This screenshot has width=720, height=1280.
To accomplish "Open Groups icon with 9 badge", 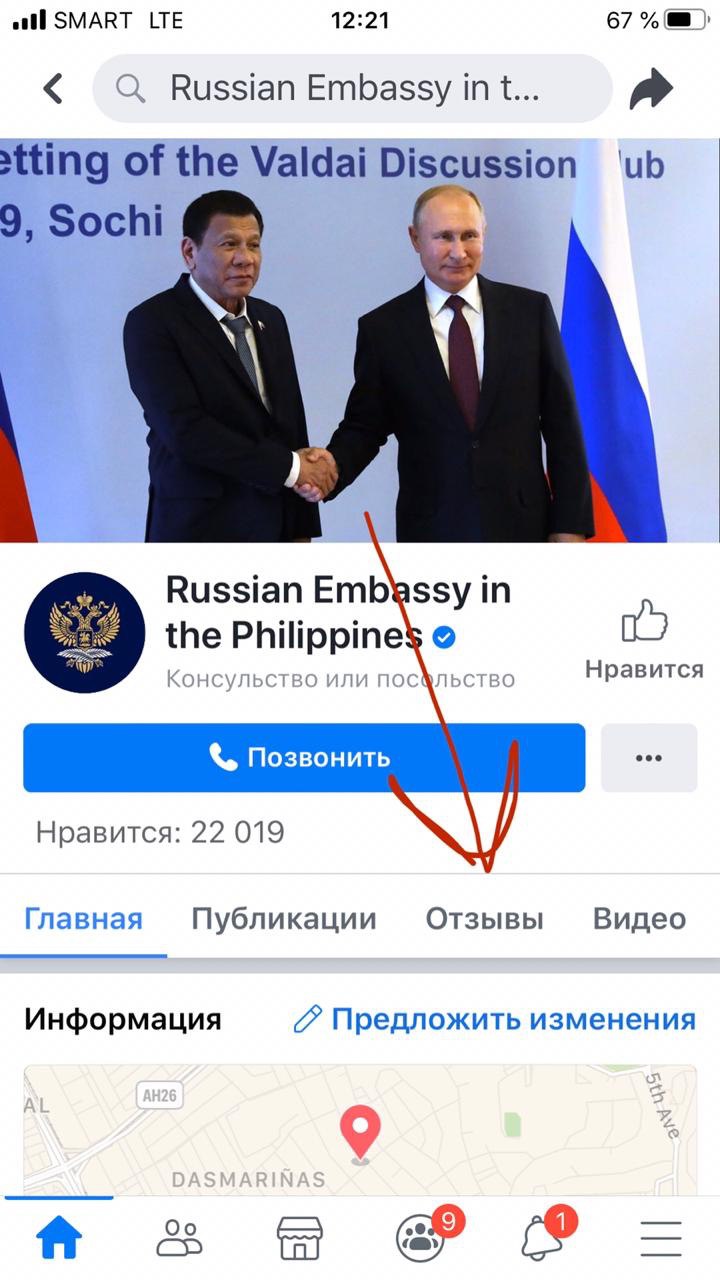I will coord(423,1236).
